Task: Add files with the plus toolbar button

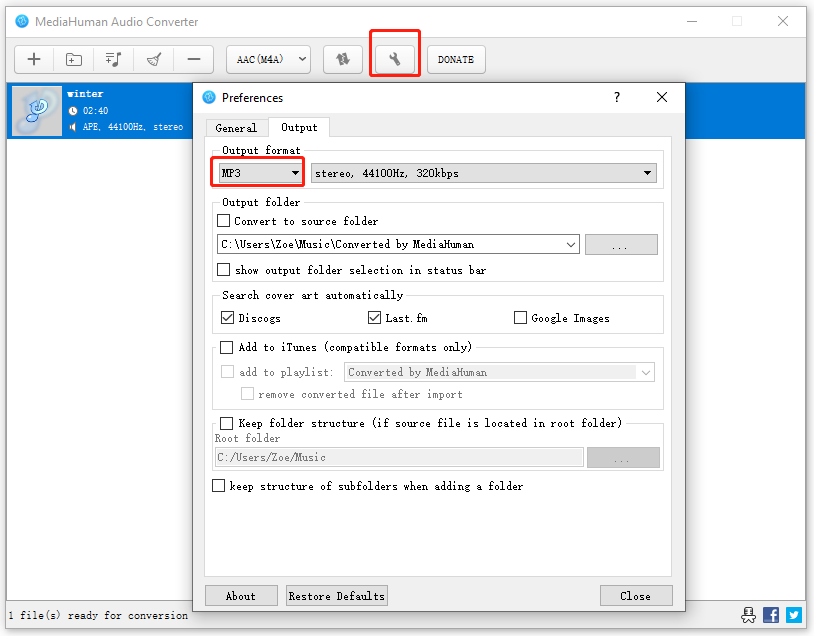Action: tap(34, 59)
